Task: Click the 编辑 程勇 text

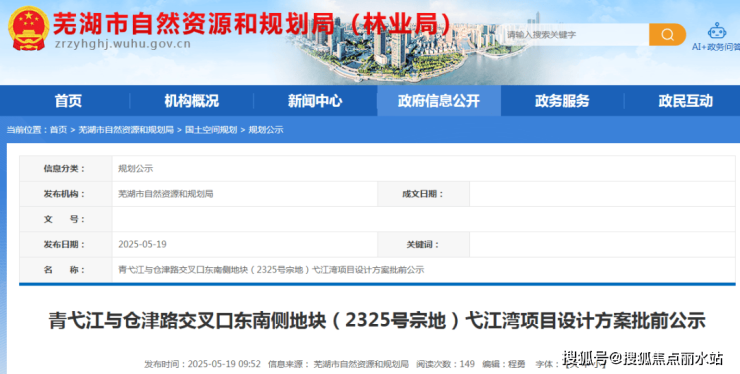Action: [504, 364]
